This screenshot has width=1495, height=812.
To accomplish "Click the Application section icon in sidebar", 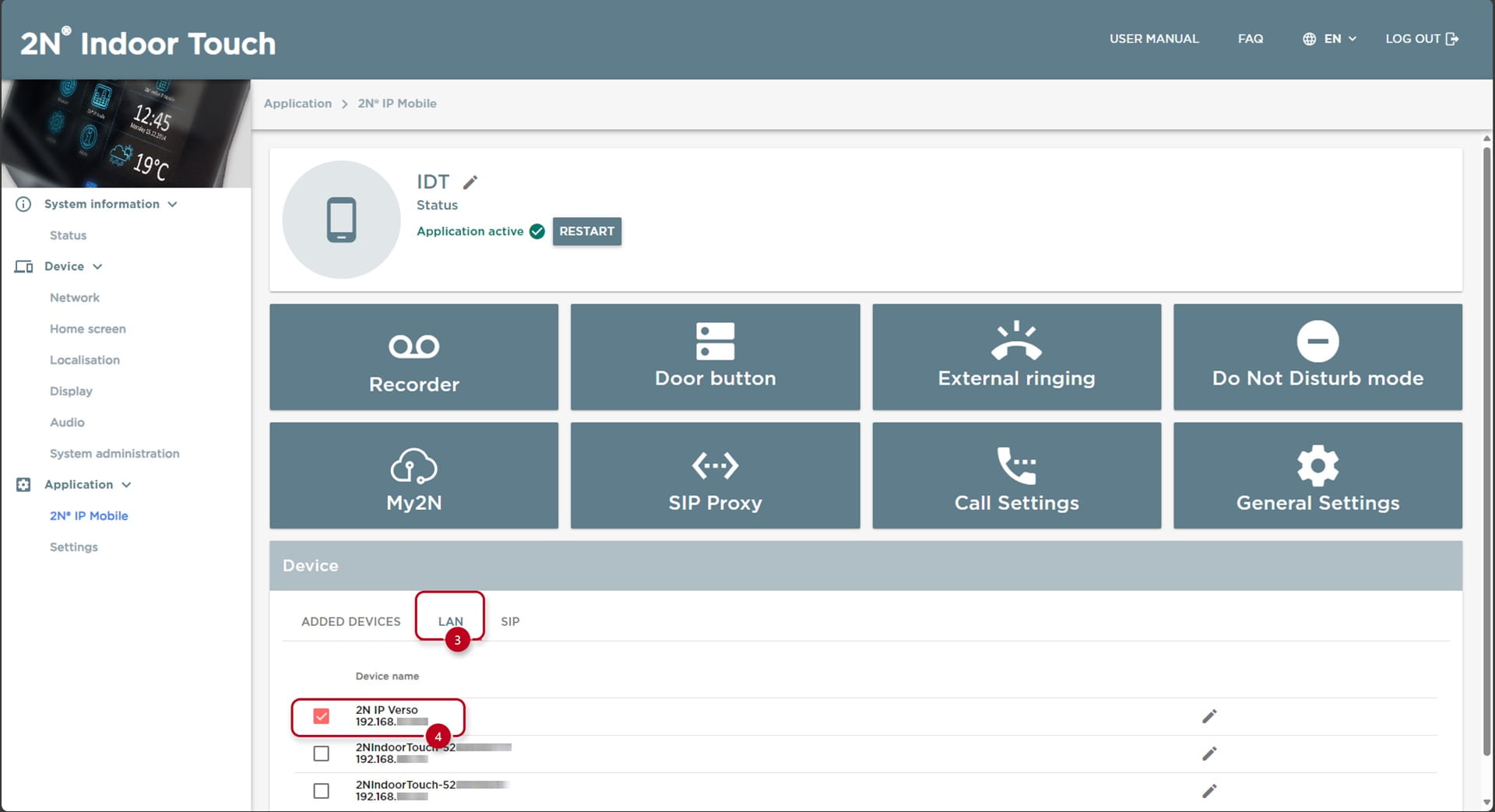I will [23, 484].
